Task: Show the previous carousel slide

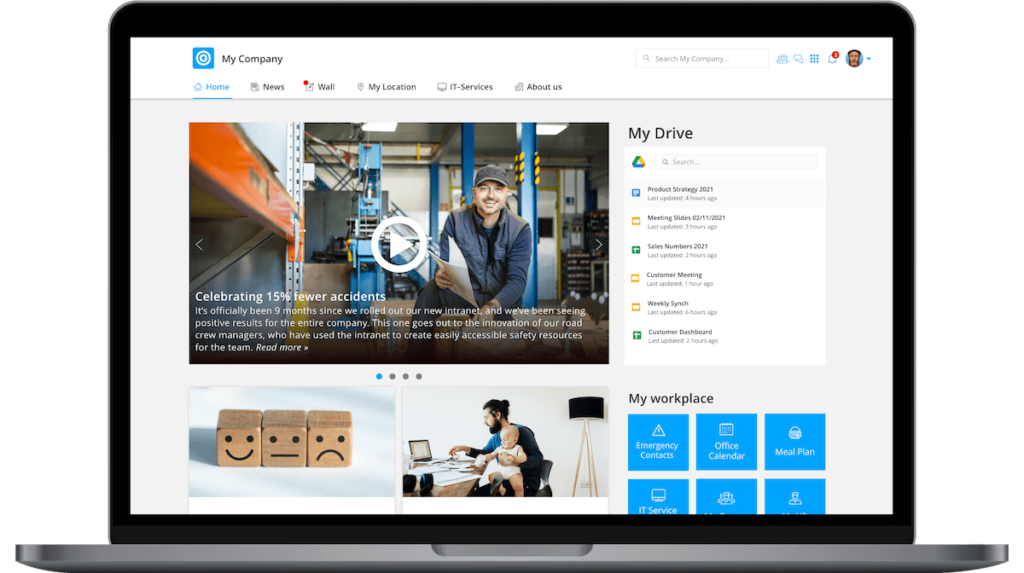Action: click(x=199, y=244)
